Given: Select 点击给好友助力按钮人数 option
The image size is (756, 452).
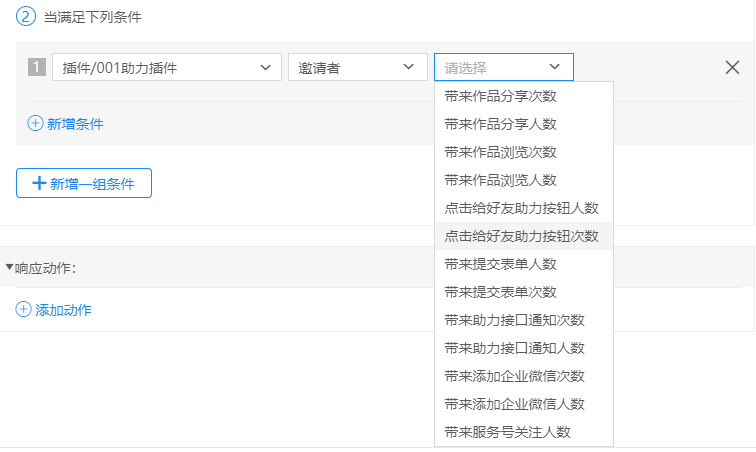Looking at the screenshot, I should [524, 208].
